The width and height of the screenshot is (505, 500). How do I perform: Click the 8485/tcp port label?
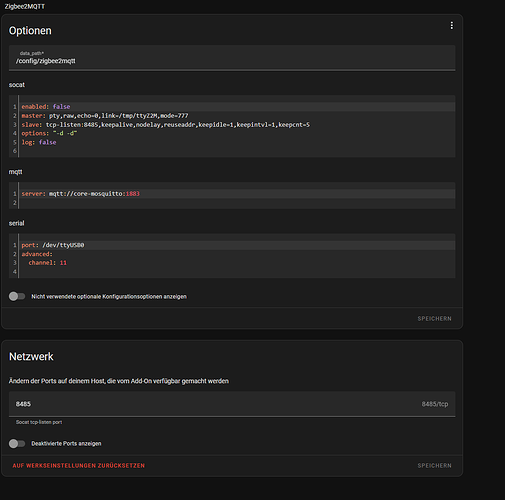point(435,404)
